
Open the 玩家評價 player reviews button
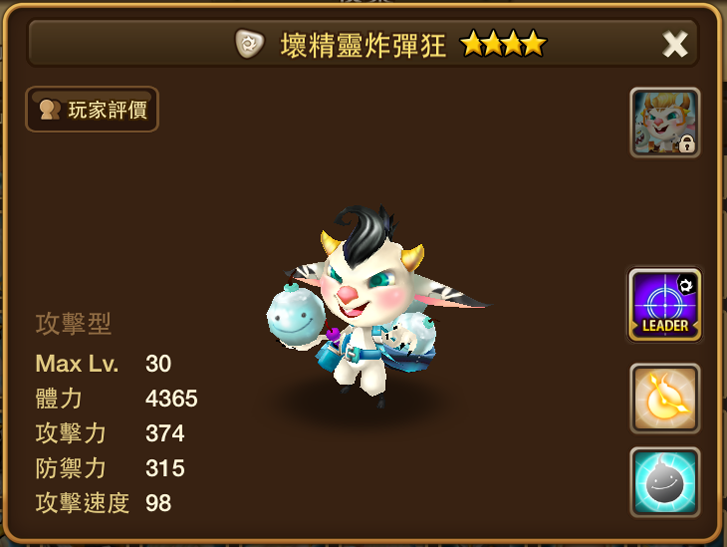coord(92,109)
